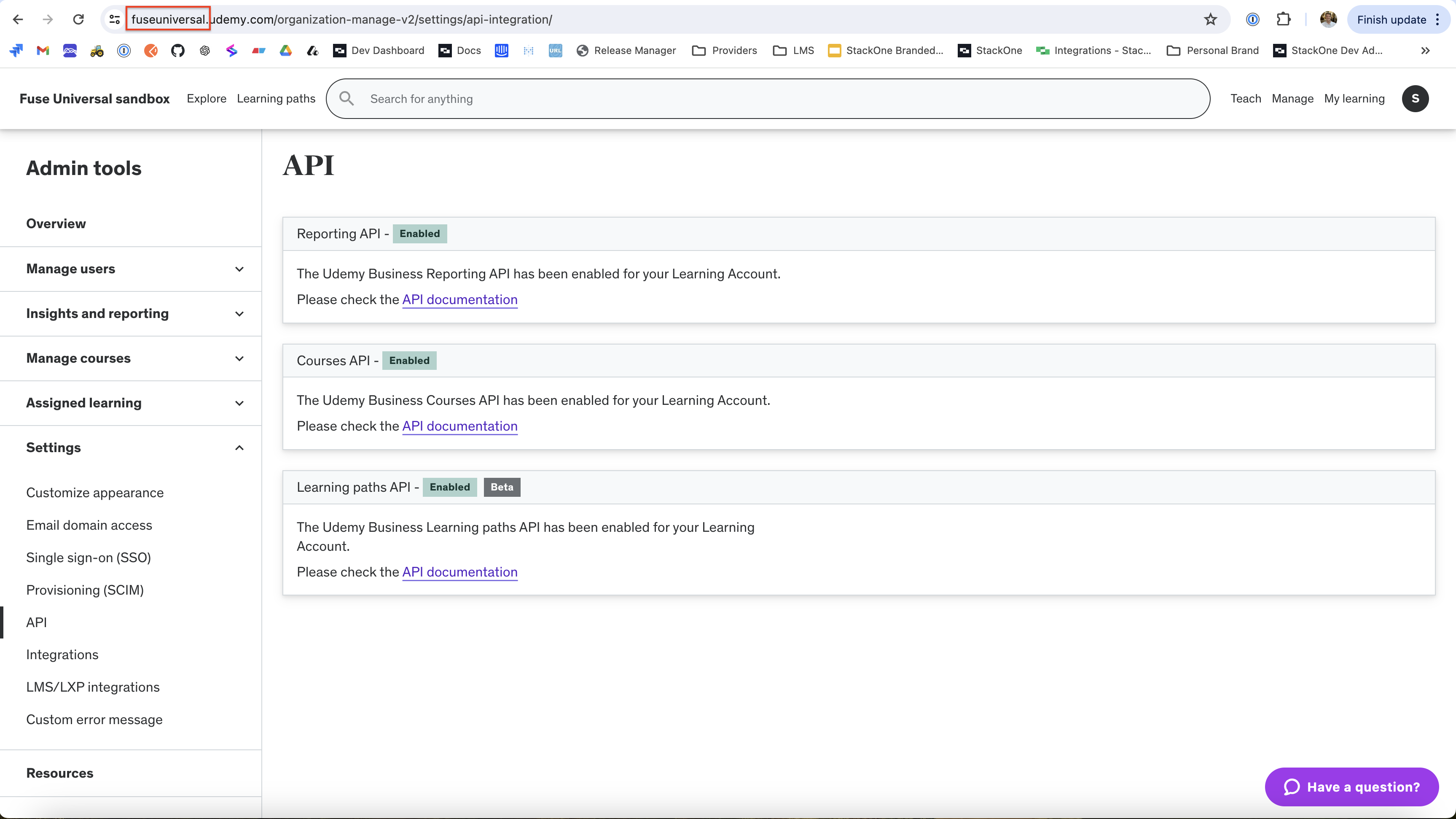
Task: Open the Gmail bookmark icon
Action: [43, 50]
